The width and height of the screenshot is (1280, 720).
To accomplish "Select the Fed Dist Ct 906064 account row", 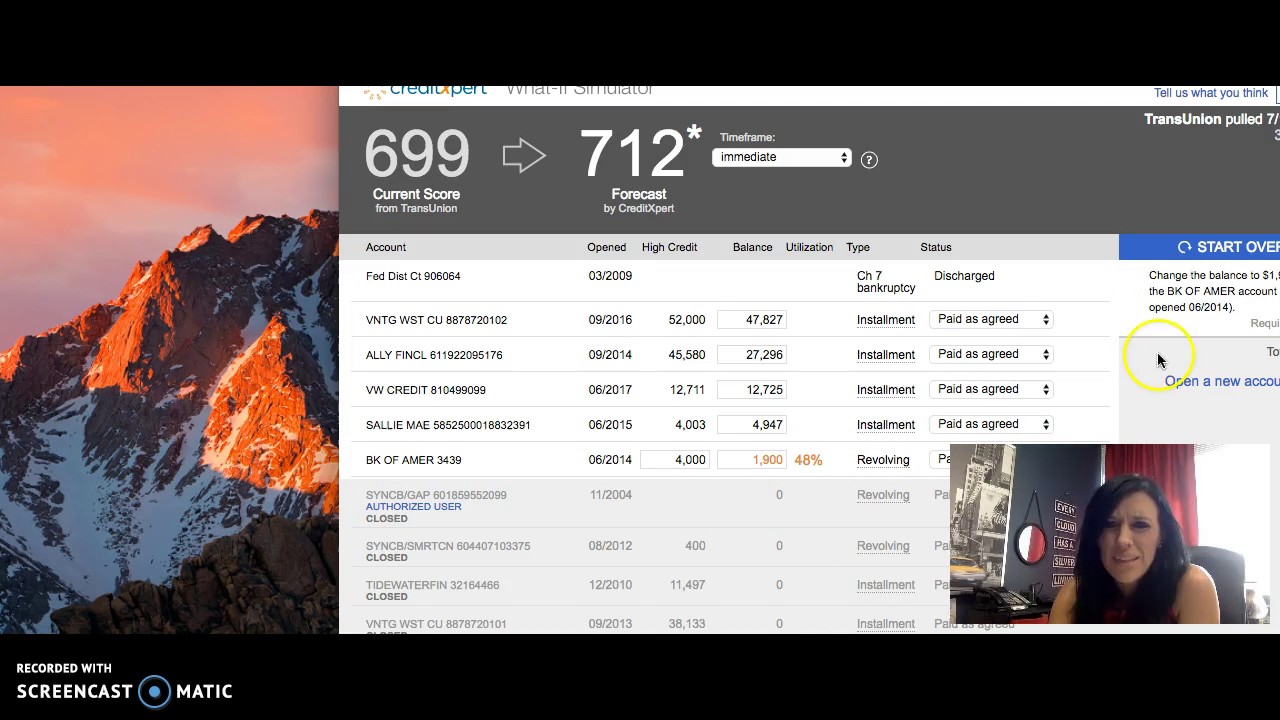I will point(728,281).
